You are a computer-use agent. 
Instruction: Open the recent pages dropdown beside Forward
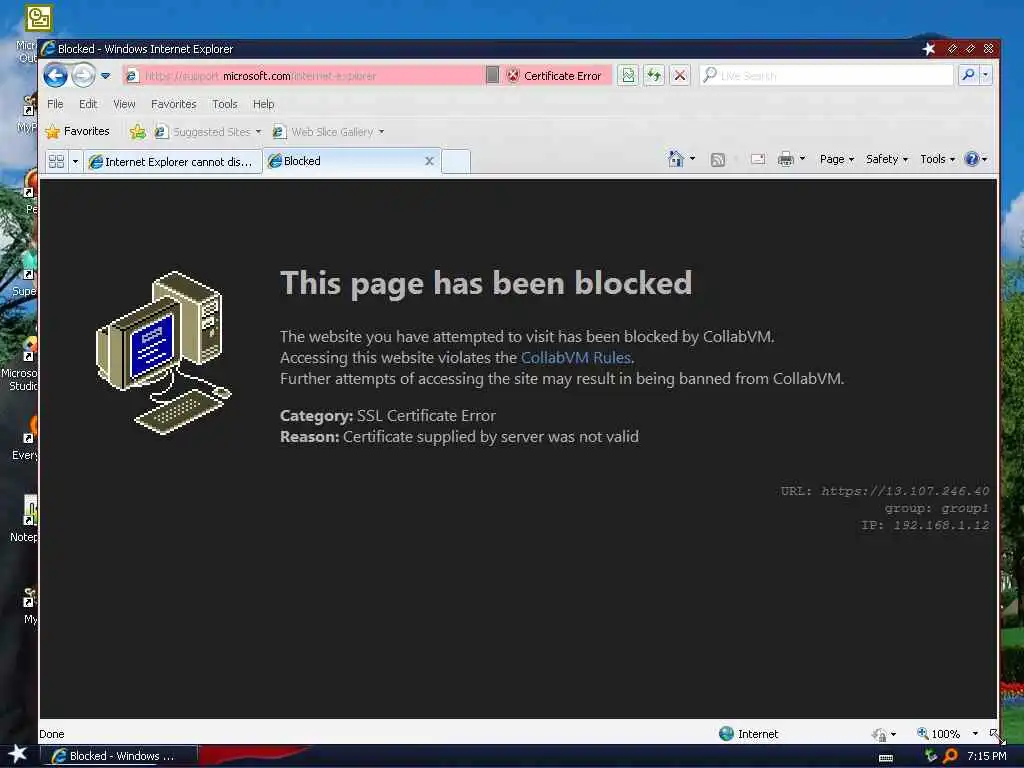click(106, 76)
